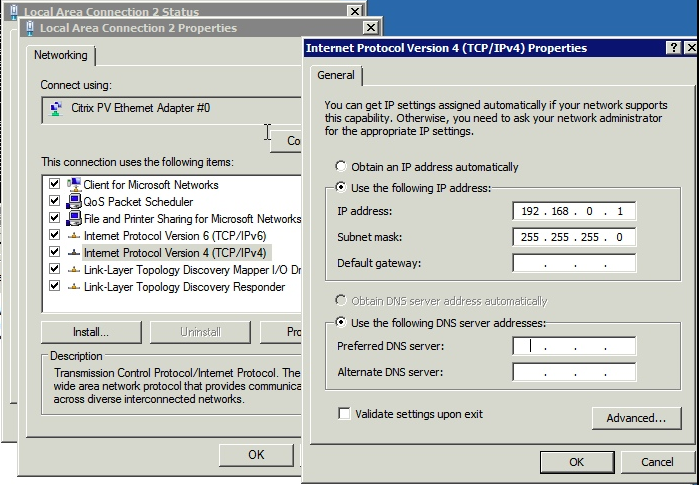Click Cancel in IPv4 Properties dialog

coord(657,462)
